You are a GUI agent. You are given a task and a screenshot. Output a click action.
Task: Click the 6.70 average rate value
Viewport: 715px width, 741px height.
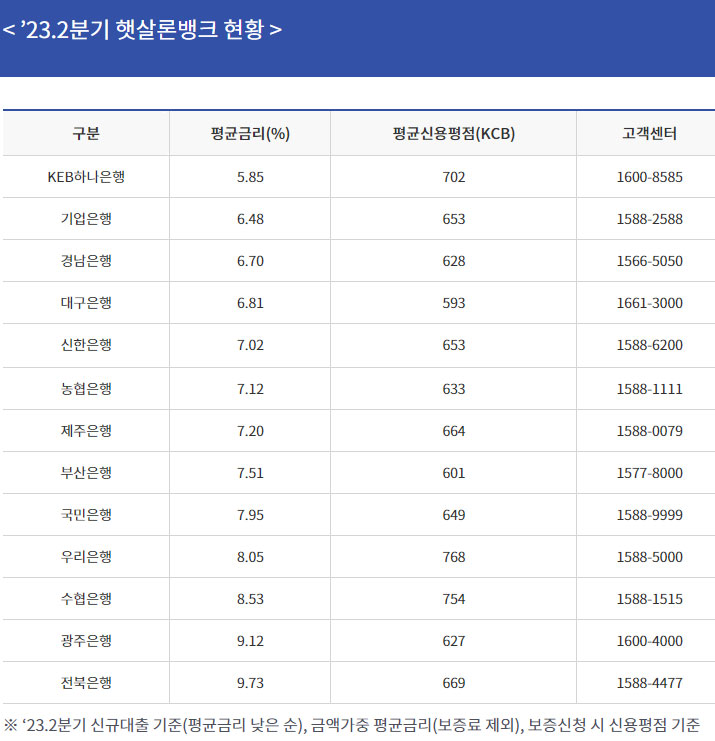(x=250, y=261)
